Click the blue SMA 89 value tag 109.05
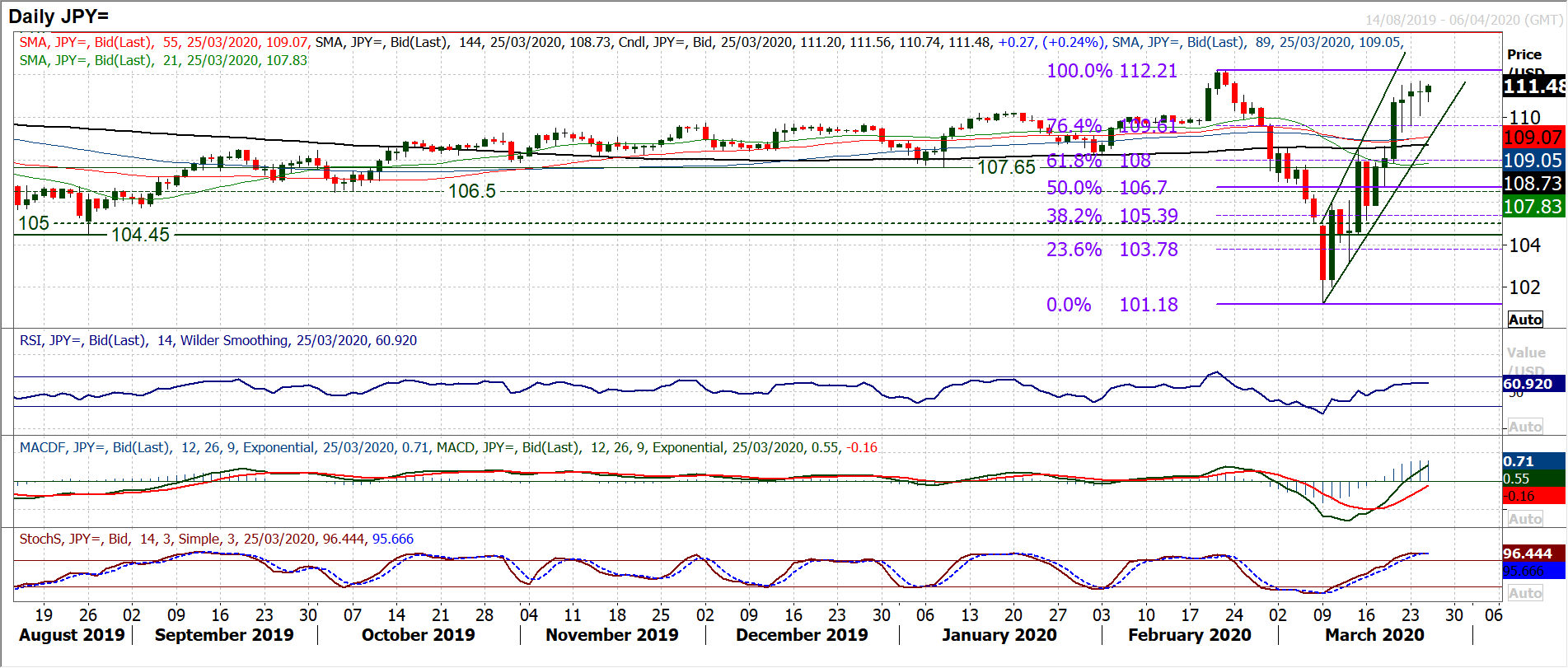The width and height of the screenshot is (1568, 668). tap(1533, 161)
